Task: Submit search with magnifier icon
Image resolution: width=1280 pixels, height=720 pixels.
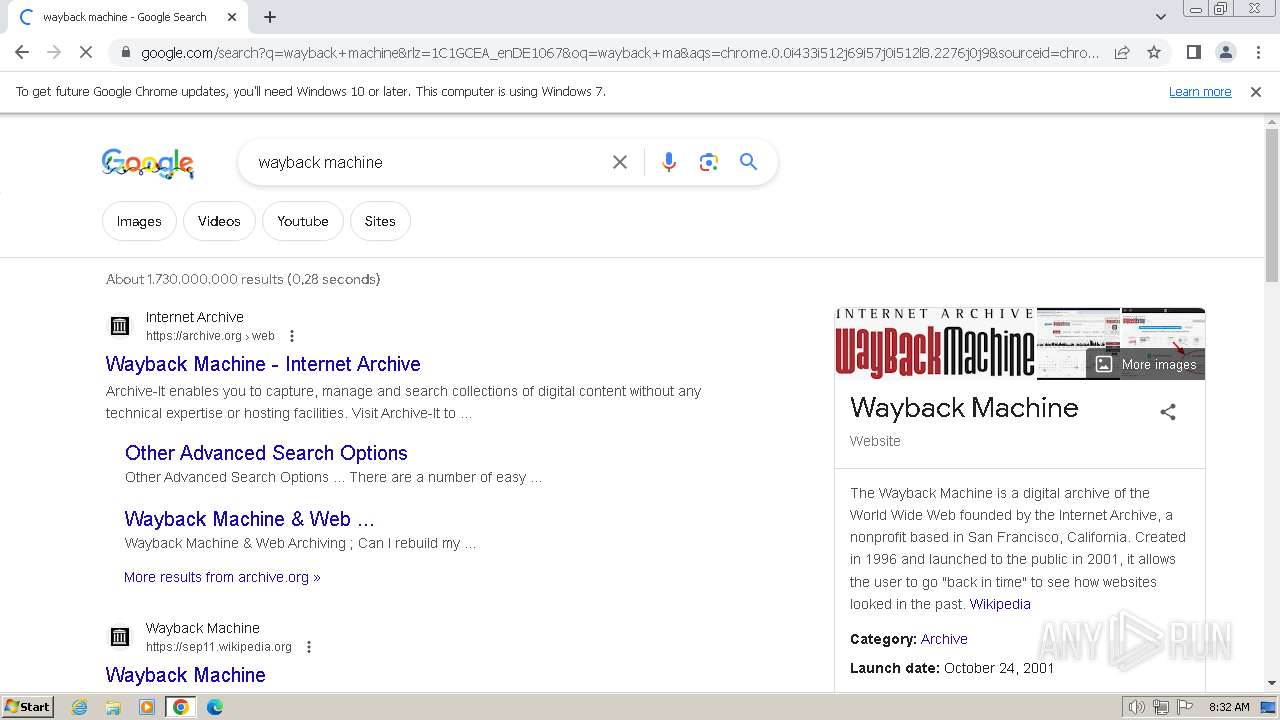Action: point(749,162)
